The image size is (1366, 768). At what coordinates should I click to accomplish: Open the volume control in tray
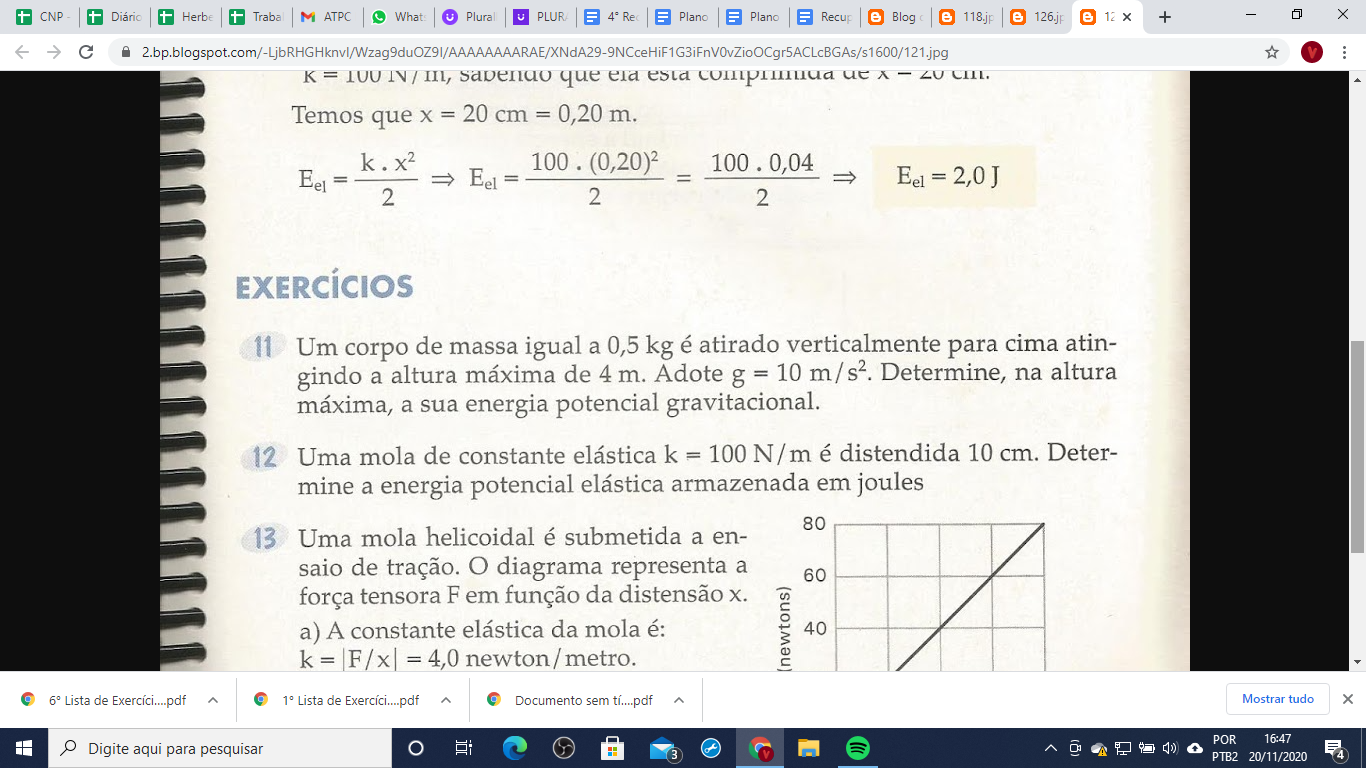(1171, 748)
